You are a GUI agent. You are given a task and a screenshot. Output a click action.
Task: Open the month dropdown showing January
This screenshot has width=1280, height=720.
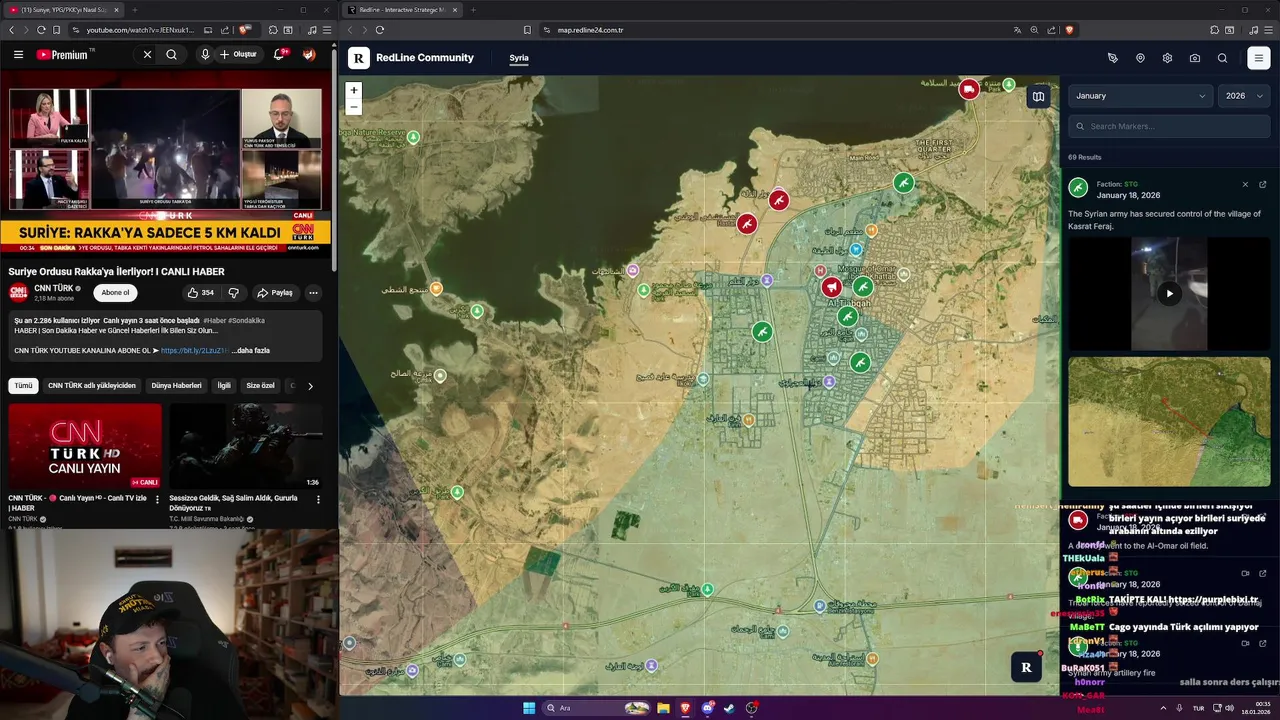tap(1140, 96)
